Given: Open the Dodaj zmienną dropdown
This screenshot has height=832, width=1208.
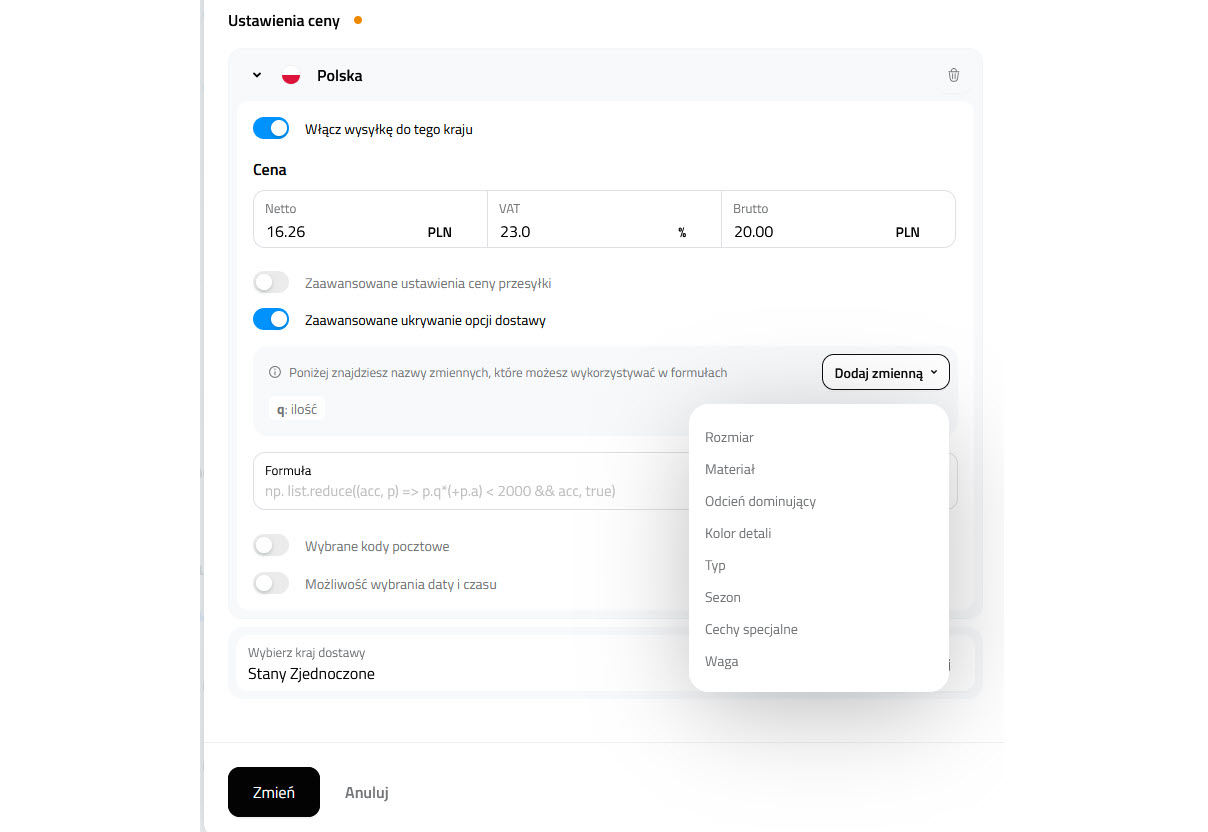Looking at the screenshot, I should tap(886, 372).
